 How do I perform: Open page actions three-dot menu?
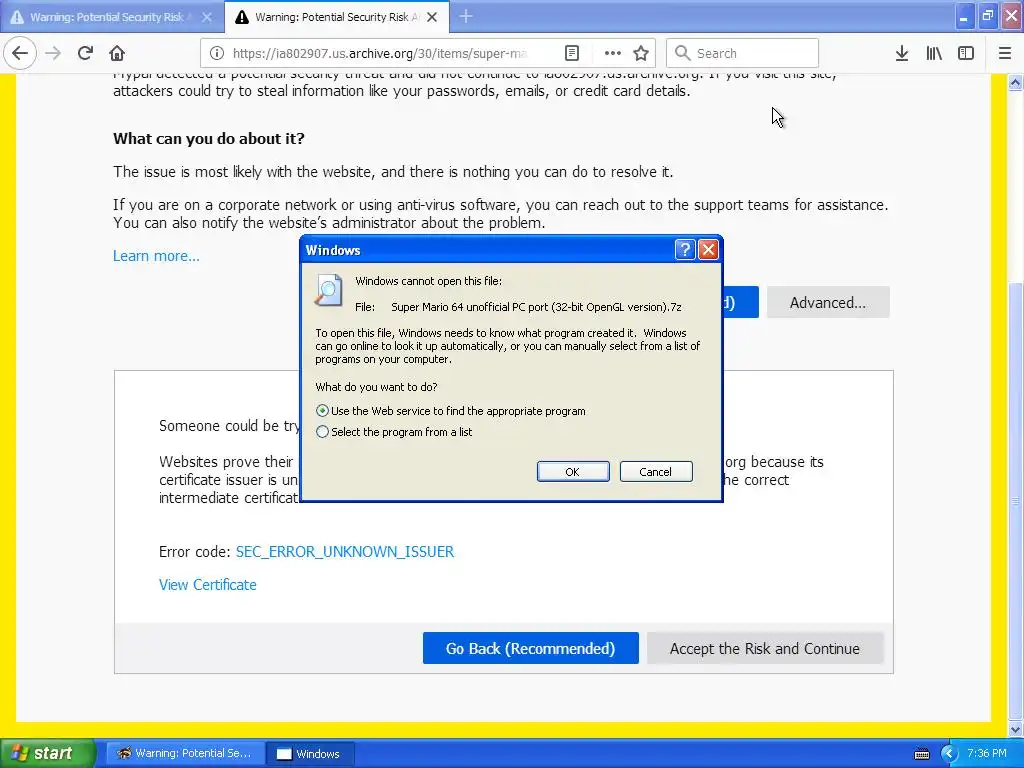click(612, 53)
